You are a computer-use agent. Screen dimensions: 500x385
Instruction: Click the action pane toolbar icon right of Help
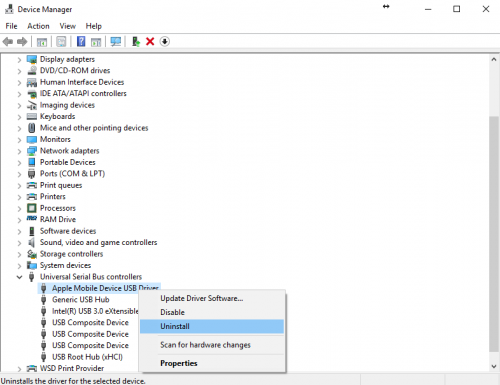click(96, 42)
